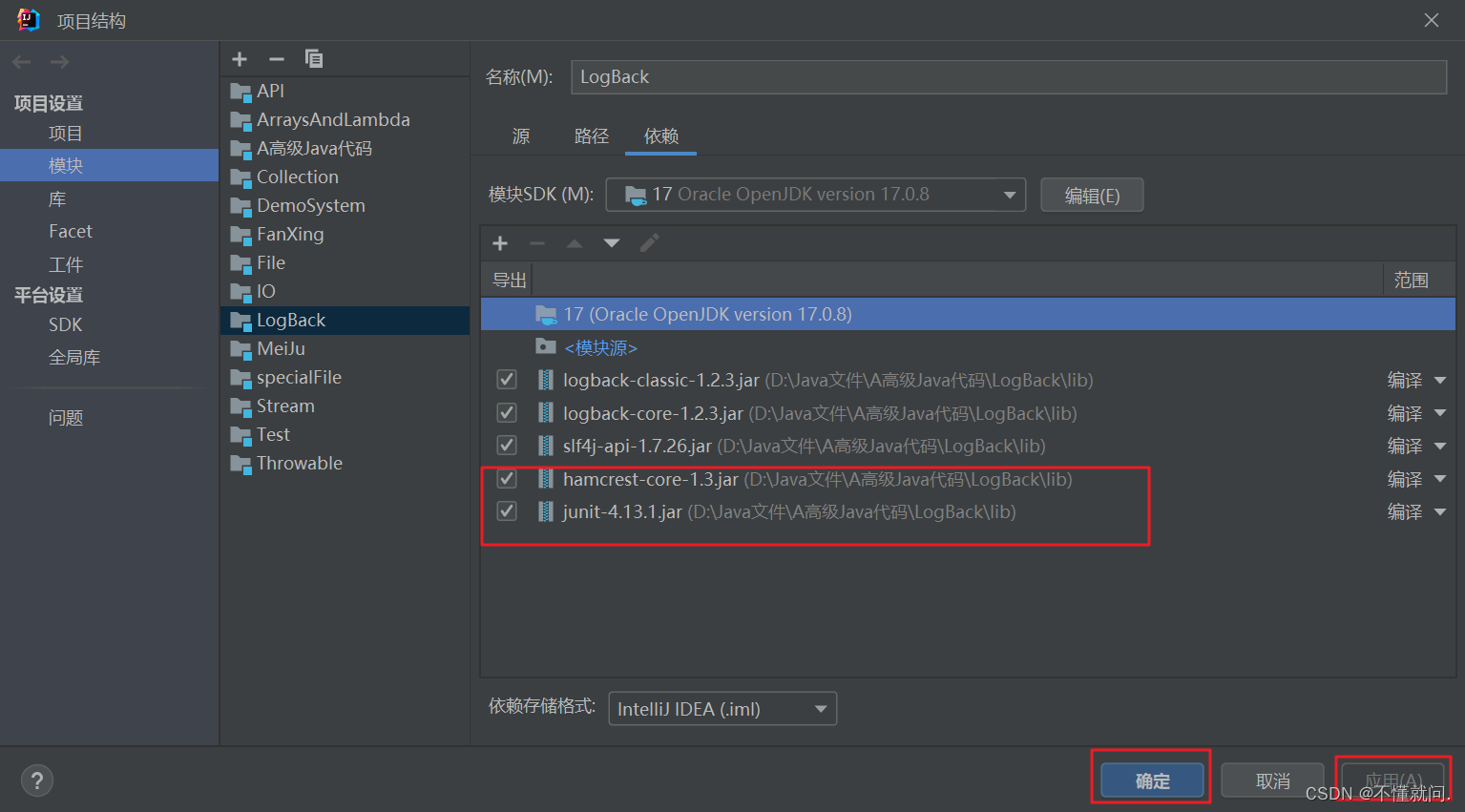This screenshot has width=1465, height=812.
Task: Close the Project Structure dialog
Action: point(1432,20)
